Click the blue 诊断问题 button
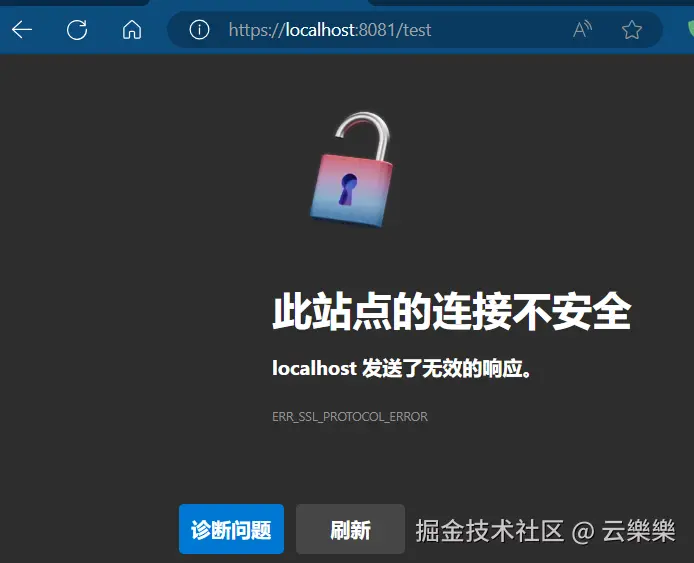This screenshot has width=694, height=563. pyautogui.click(x=231, y=529)
